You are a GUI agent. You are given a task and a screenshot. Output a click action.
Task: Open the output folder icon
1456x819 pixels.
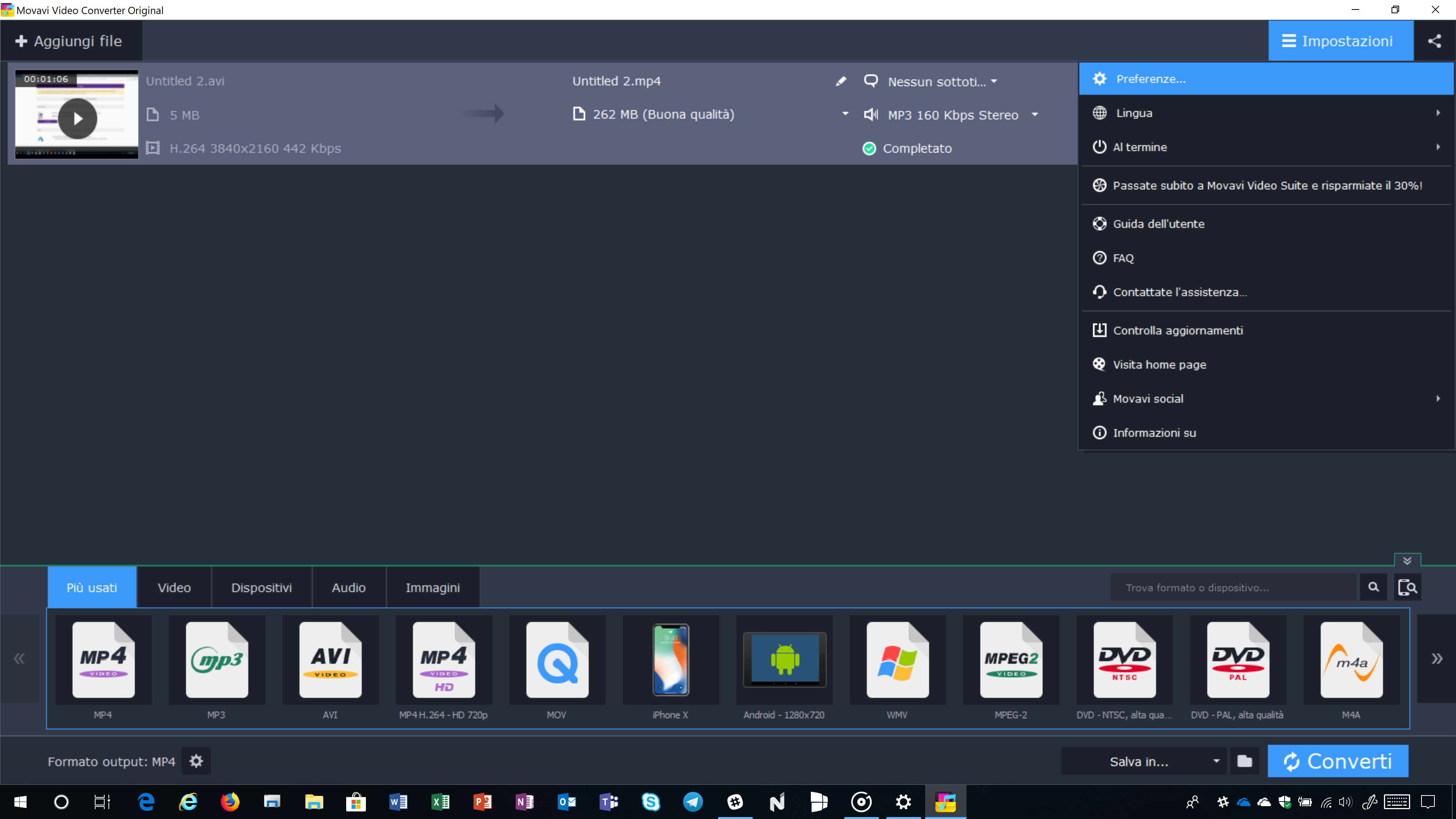pos(1244,761)
